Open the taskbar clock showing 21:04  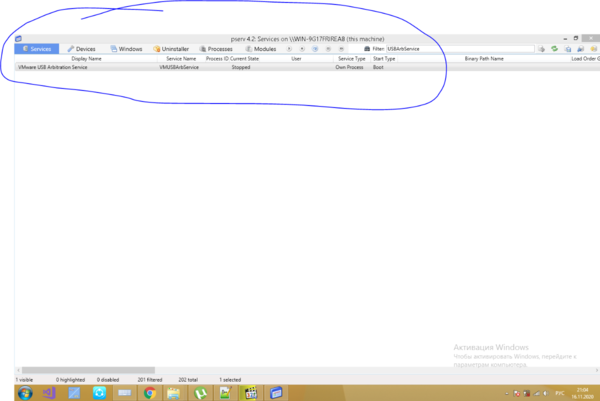pos(582,393)
